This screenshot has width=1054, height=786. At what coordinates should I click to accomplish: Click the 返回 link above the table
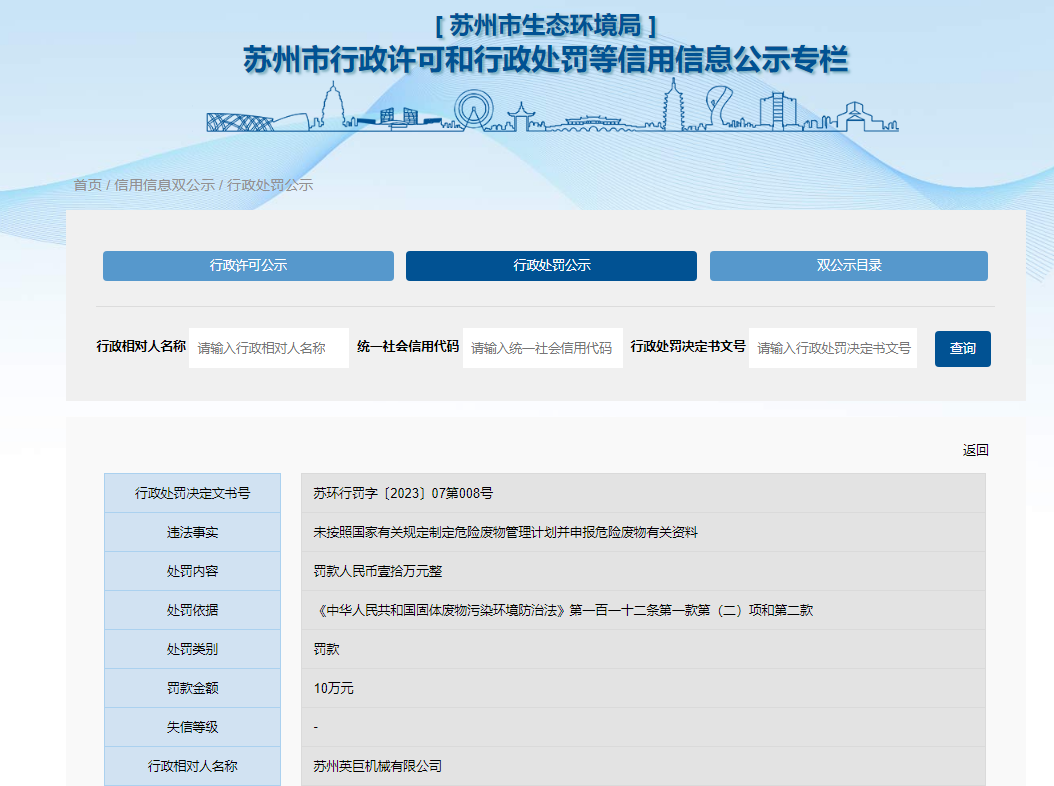pyautogui.click(x=975, y=450)
